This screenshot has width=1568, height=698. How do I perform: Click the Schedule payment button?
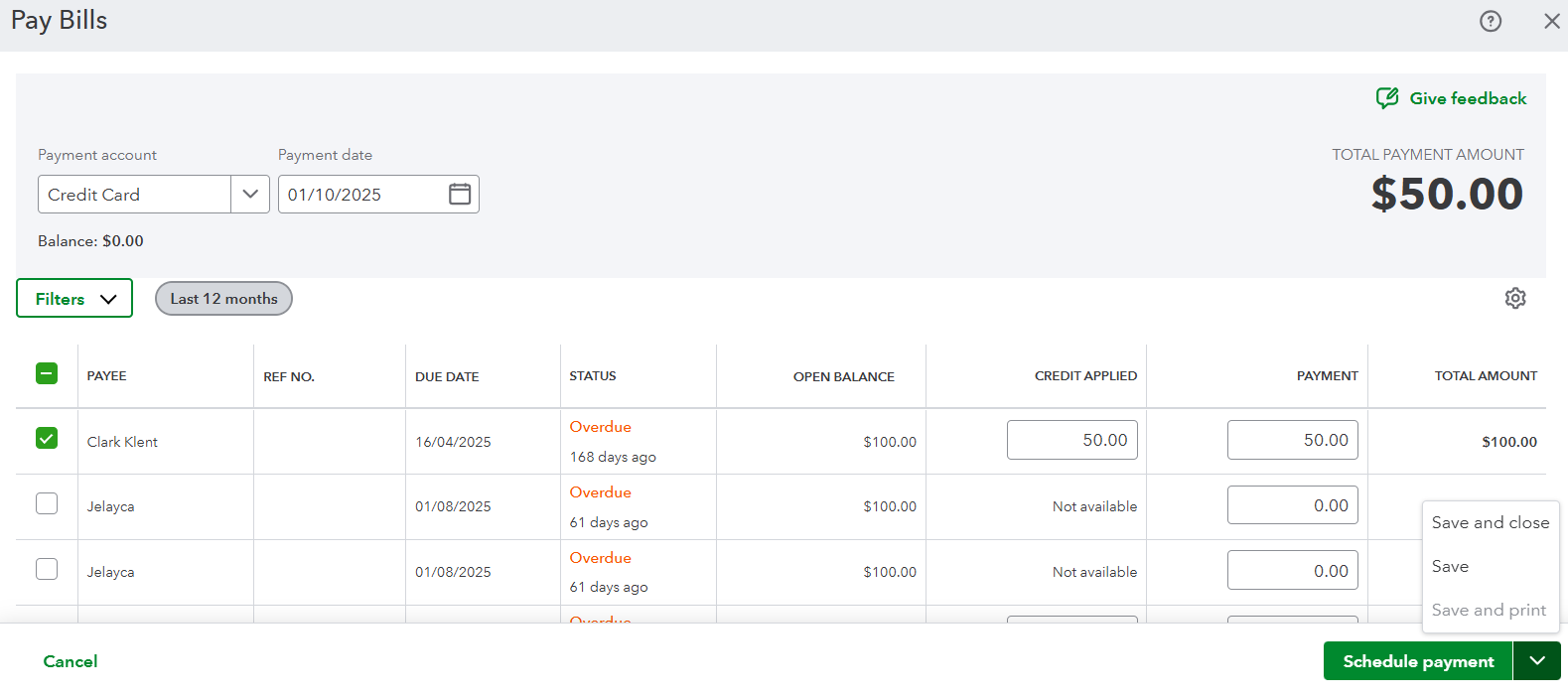click(x=1417, y=661)
